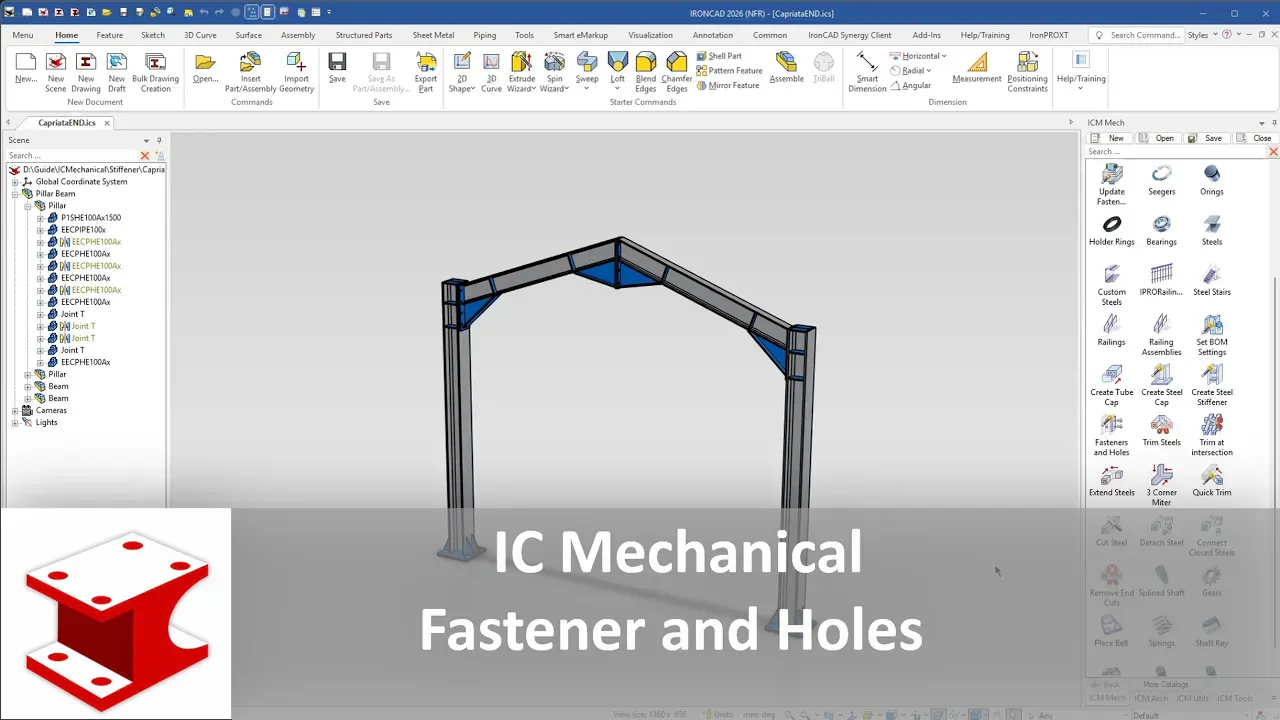Screen dimensions: 1280x720
Task: Select the Bearings catalog item
Action: pos(1162,230)
